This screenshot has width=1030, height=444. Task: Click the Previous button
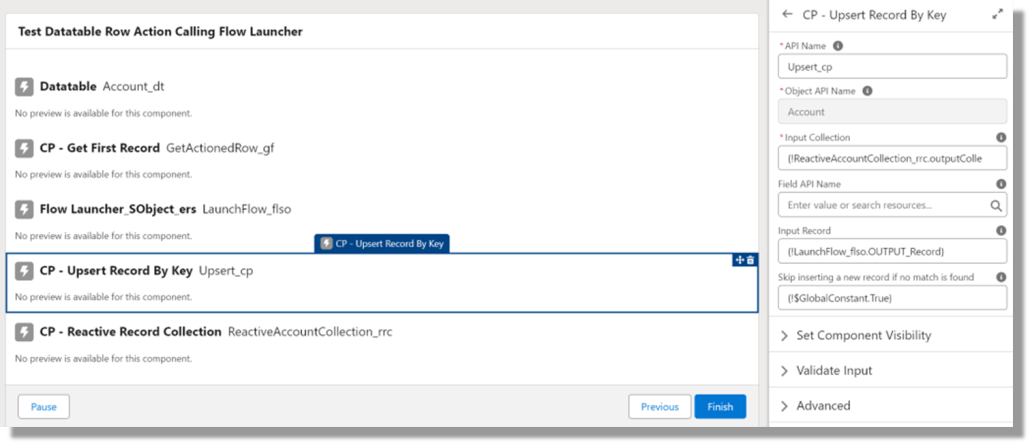point(659,407)
